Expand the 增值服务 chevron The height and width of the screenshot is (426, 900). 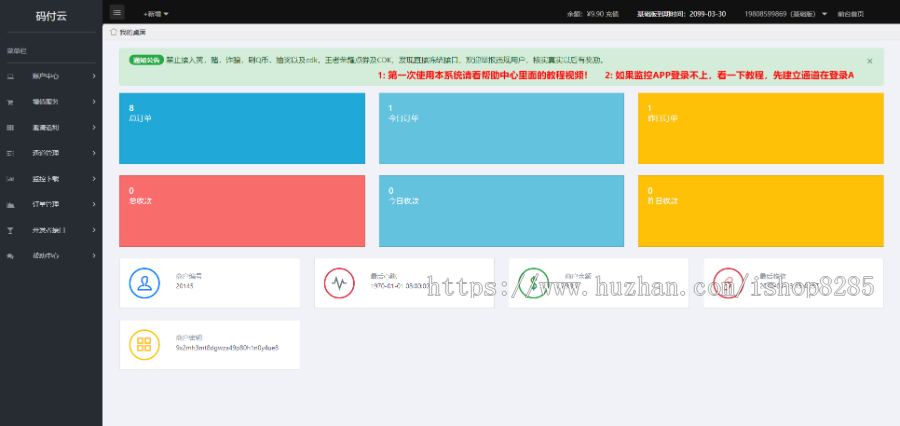(94, 102)
